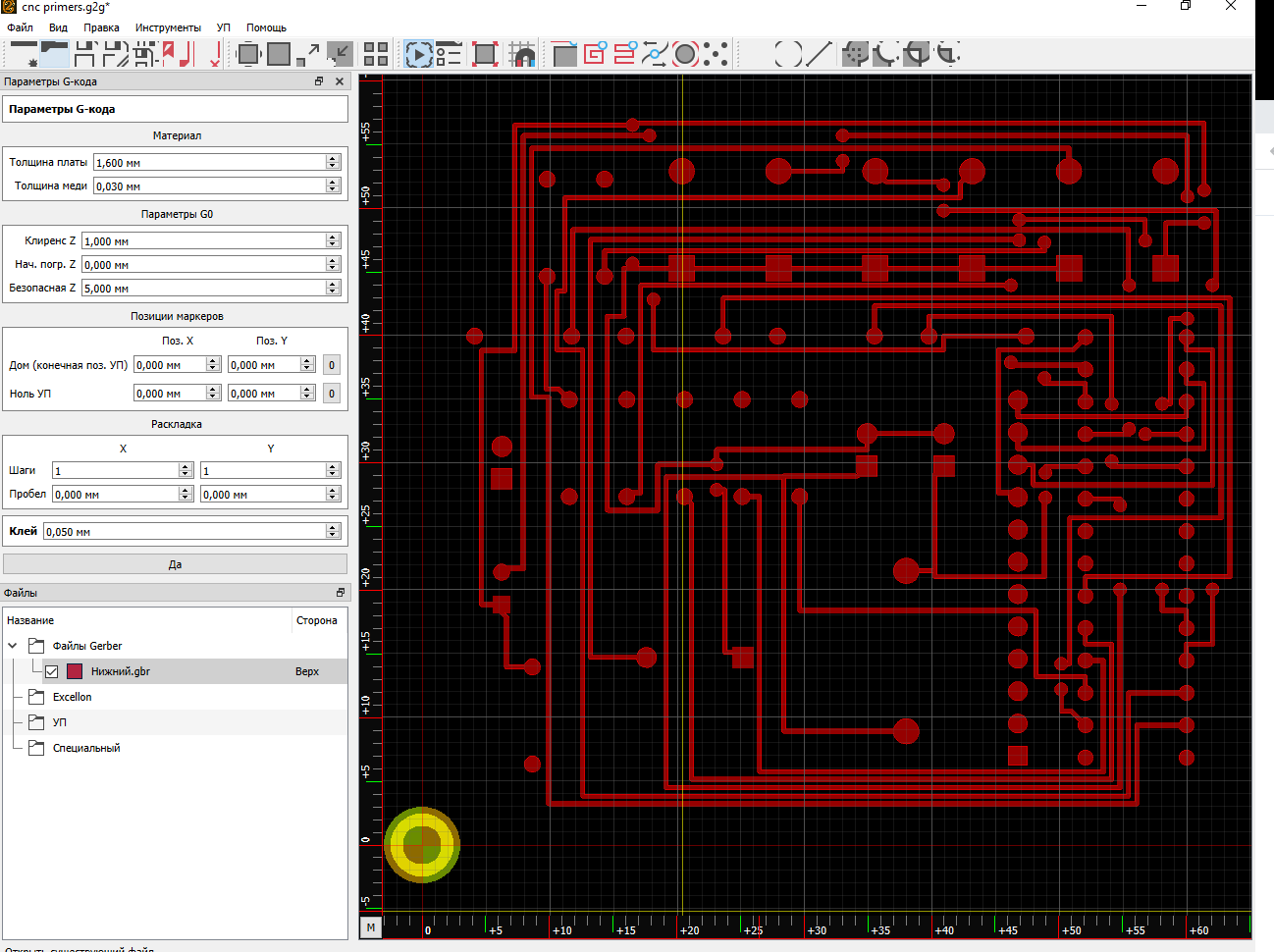1274x952 pixels.
Task: Click the Нижний.gbr red color swatch
Action: coord(75,671)
